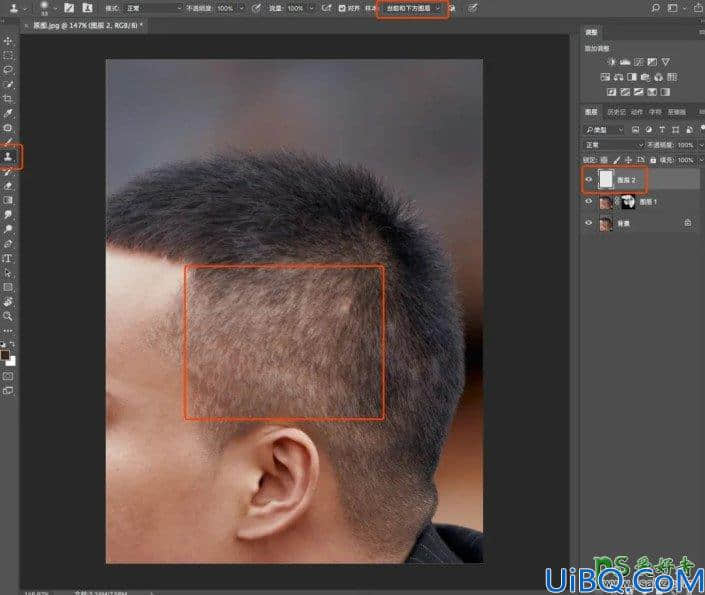The width and height of the screenshot is (705, 595).
Task: Add Channel Mixer adjustment
Action: pos(659,77)
